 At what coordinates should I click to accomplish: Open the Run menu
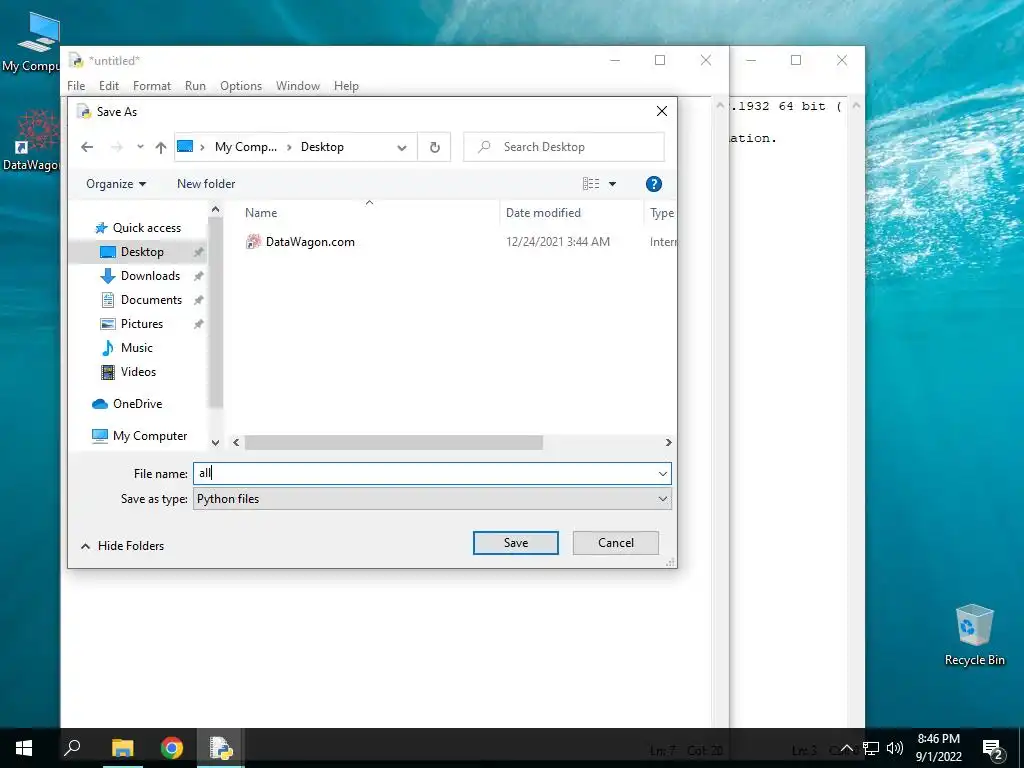click(195, 86)
